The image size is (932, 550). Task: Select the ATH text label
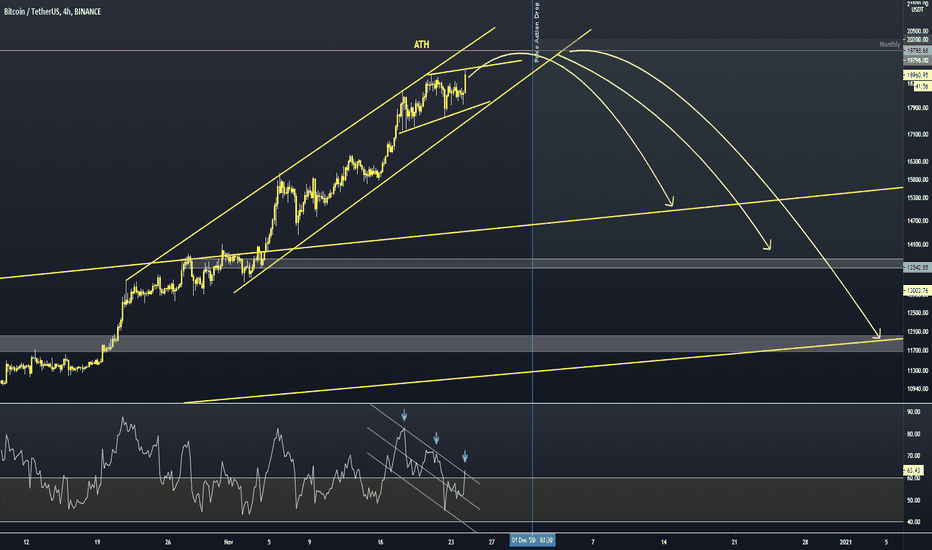tap(421, 45)
